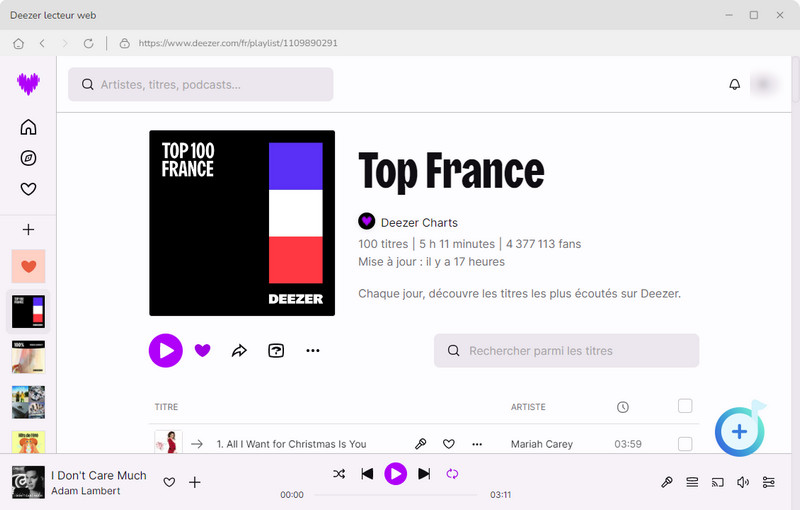Click the player bar play button

pyautogui.click(x=395, y=474)
